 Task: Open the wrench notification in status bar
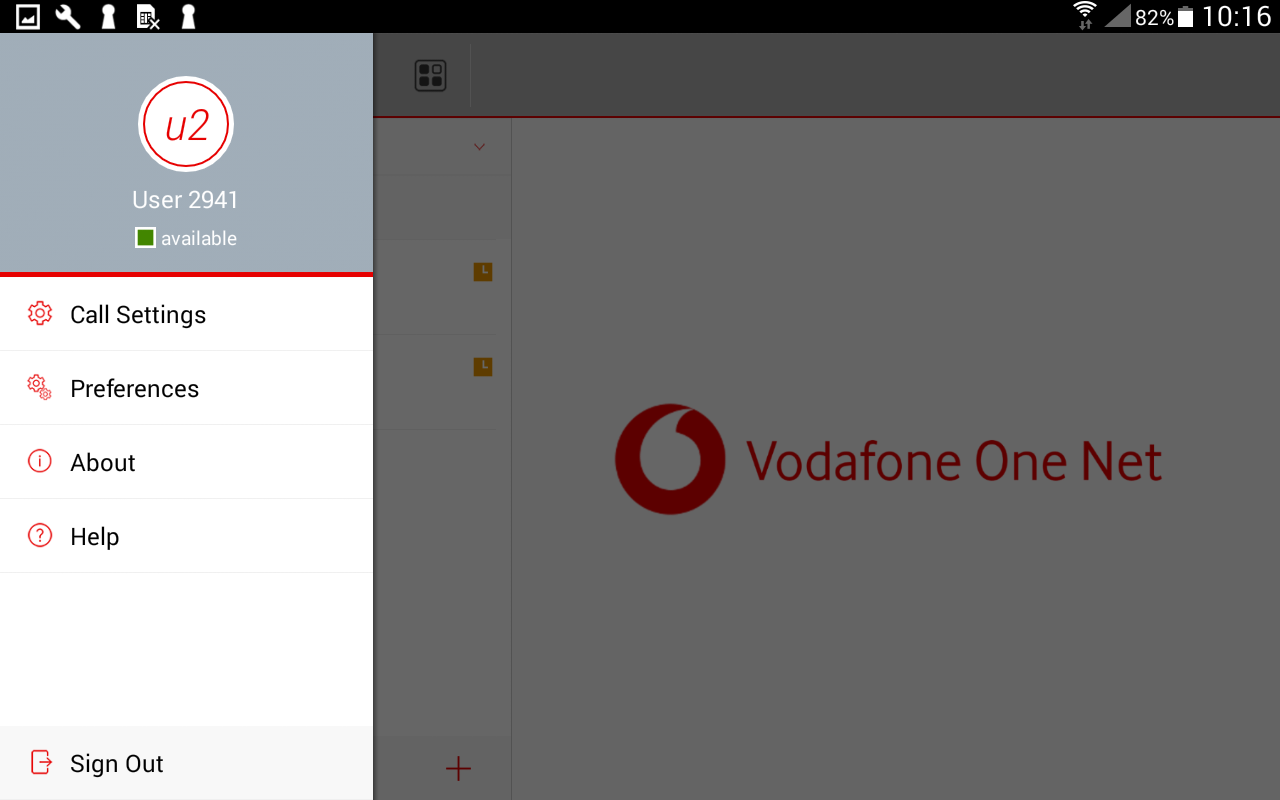point(68,16)
